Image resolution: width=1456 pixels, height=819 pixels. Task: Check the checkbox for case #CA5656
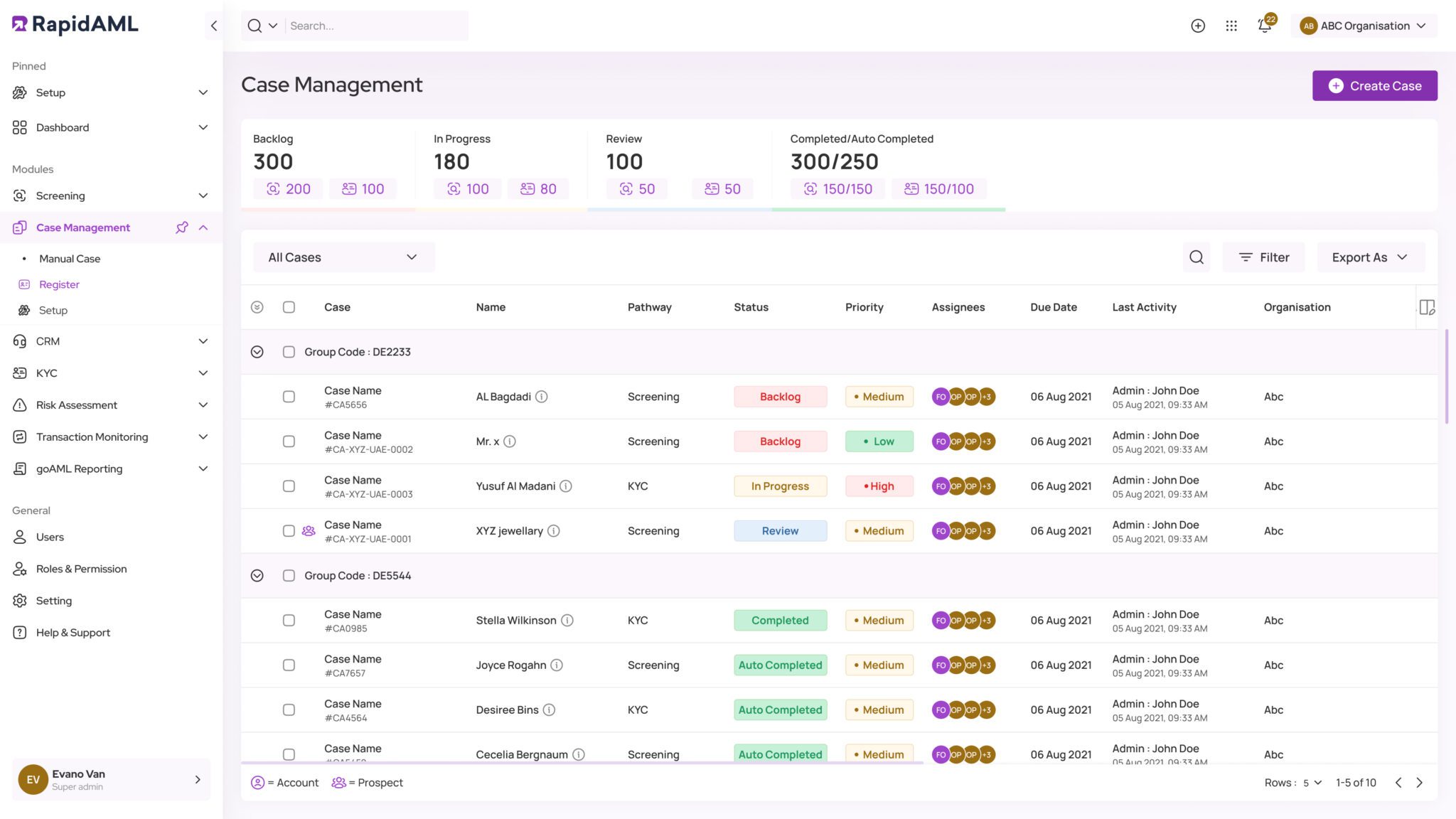pos(289,397)
